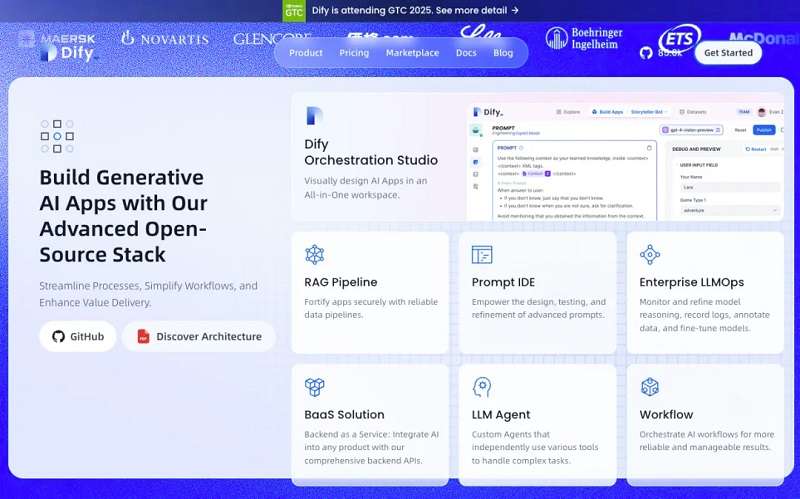Click the green GTC badge icon
800x499 pixels.
294,11
